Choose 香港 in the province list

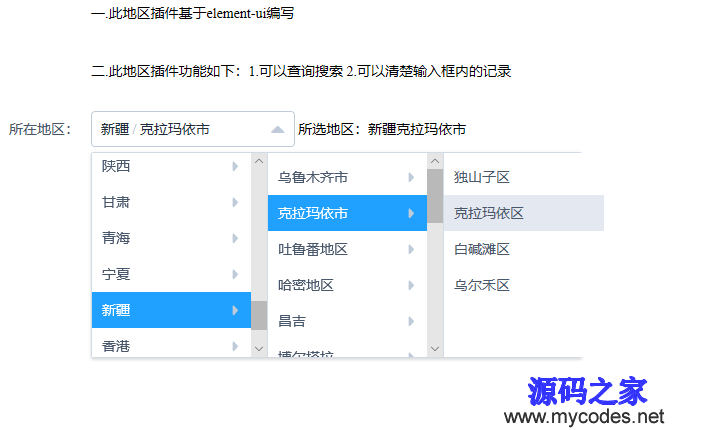pos(171,345)
